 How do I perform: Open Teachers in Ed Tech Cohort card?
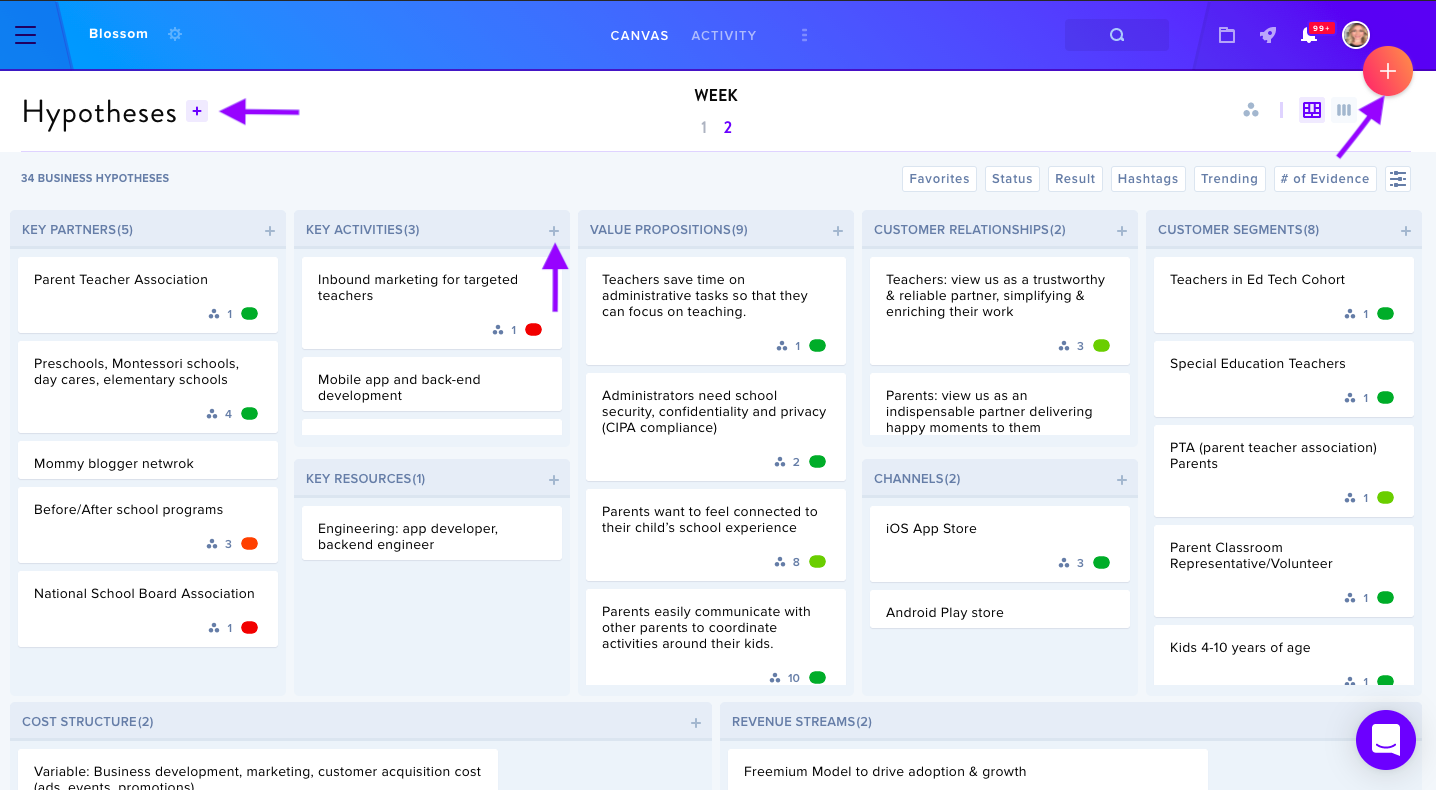coord(1284,295)
